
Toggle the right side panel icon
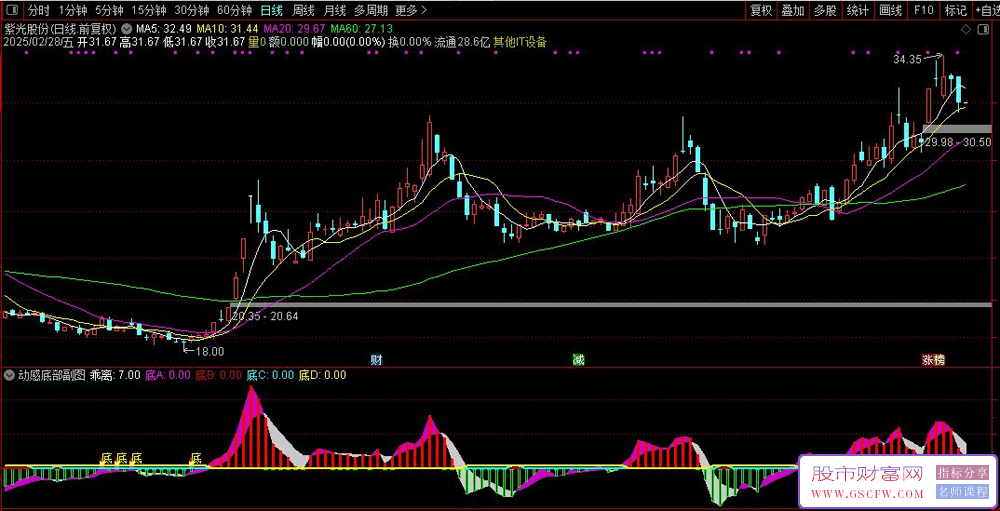pyautogui.click(x=981, y=31)
